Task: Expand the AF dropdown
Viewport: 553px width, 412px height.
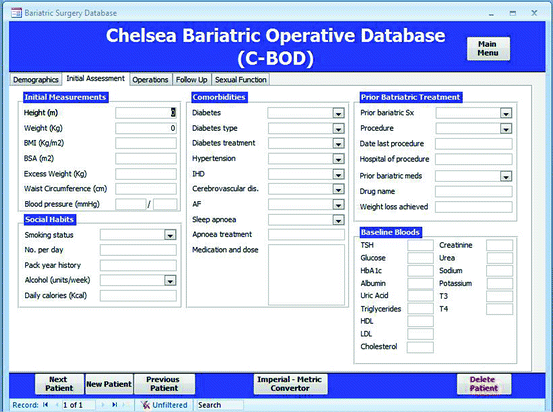Action: pyautogui.click(x=338, y=205)
